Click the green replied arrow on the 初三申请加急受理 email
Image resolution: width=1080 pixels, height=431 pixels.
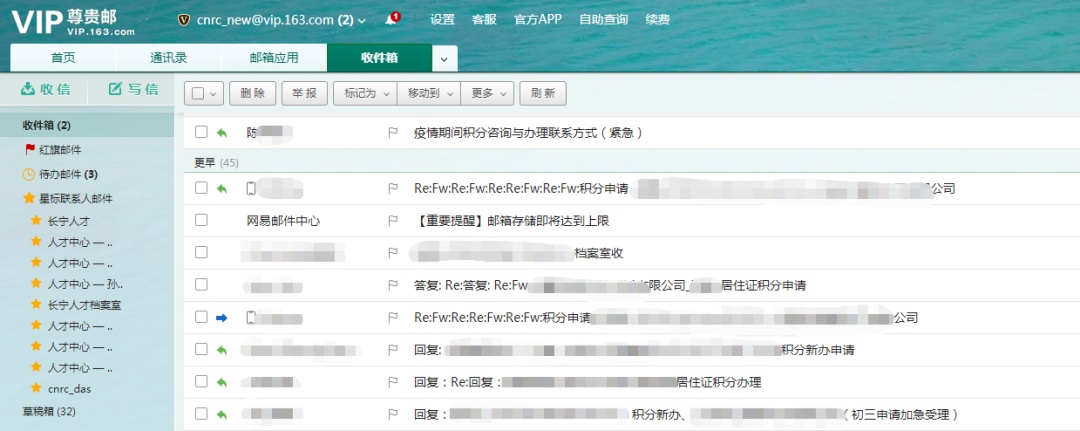[221, 414]
